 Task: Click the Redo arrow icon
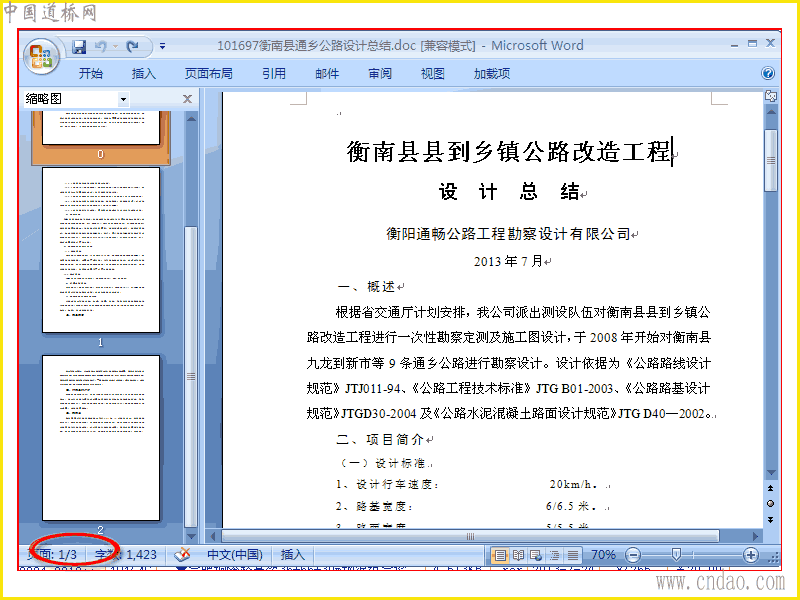[x=133, y=46]
